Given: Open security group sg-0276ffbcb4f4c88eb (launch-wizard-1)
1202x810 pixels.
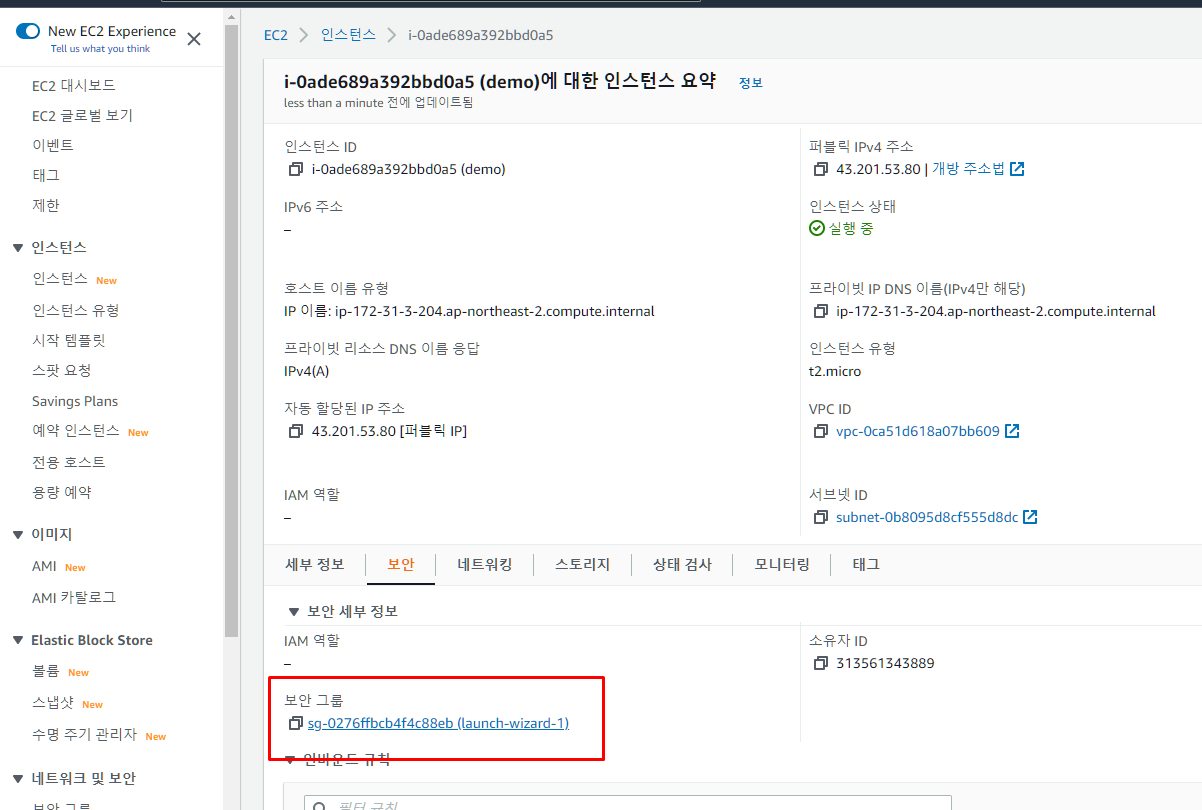Looking at the screenshot, I should click(x=439, y=723).
